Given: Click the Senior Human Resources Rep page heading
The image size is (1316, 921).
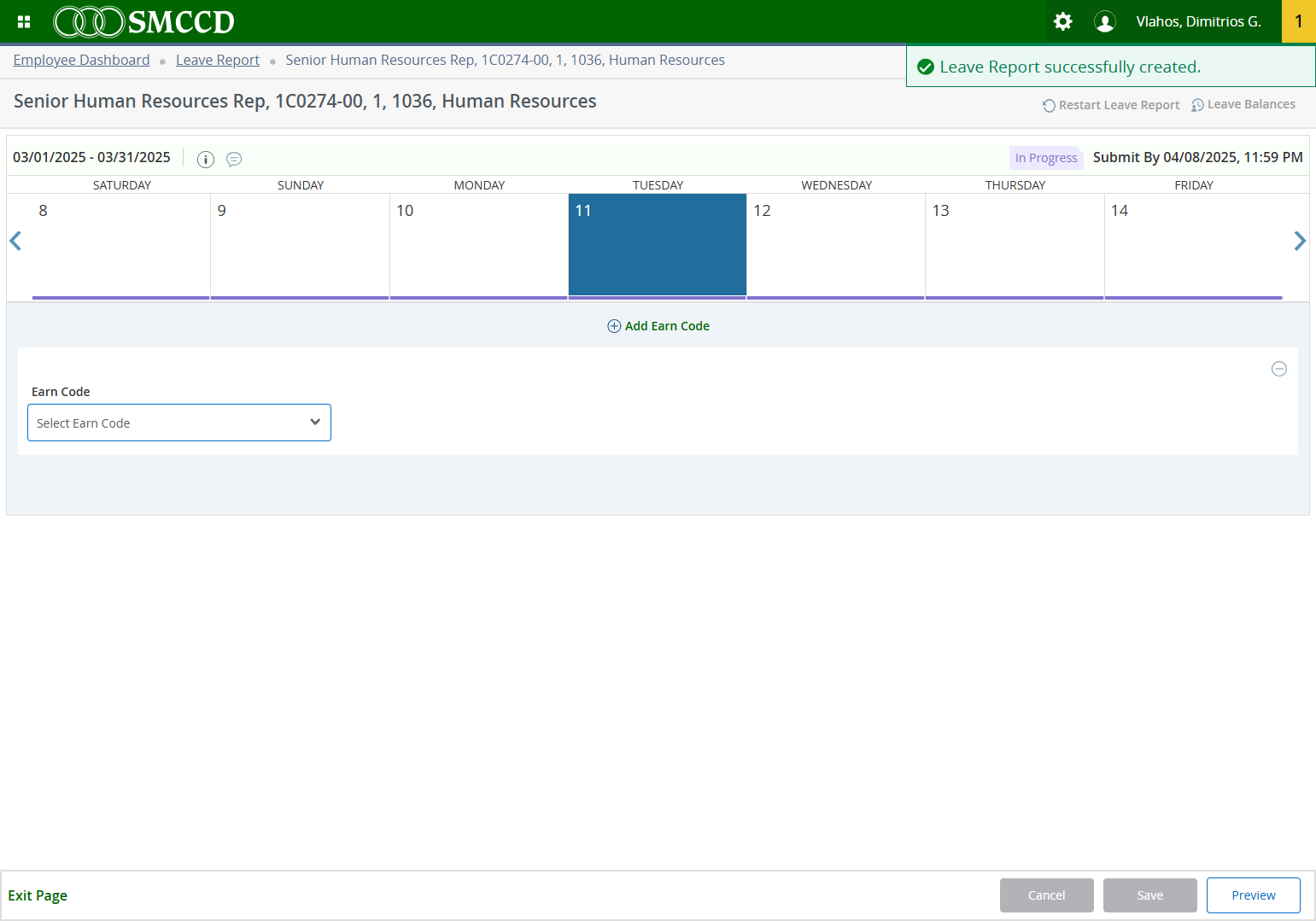Looking at the screenshot, I should coord(305,102).
